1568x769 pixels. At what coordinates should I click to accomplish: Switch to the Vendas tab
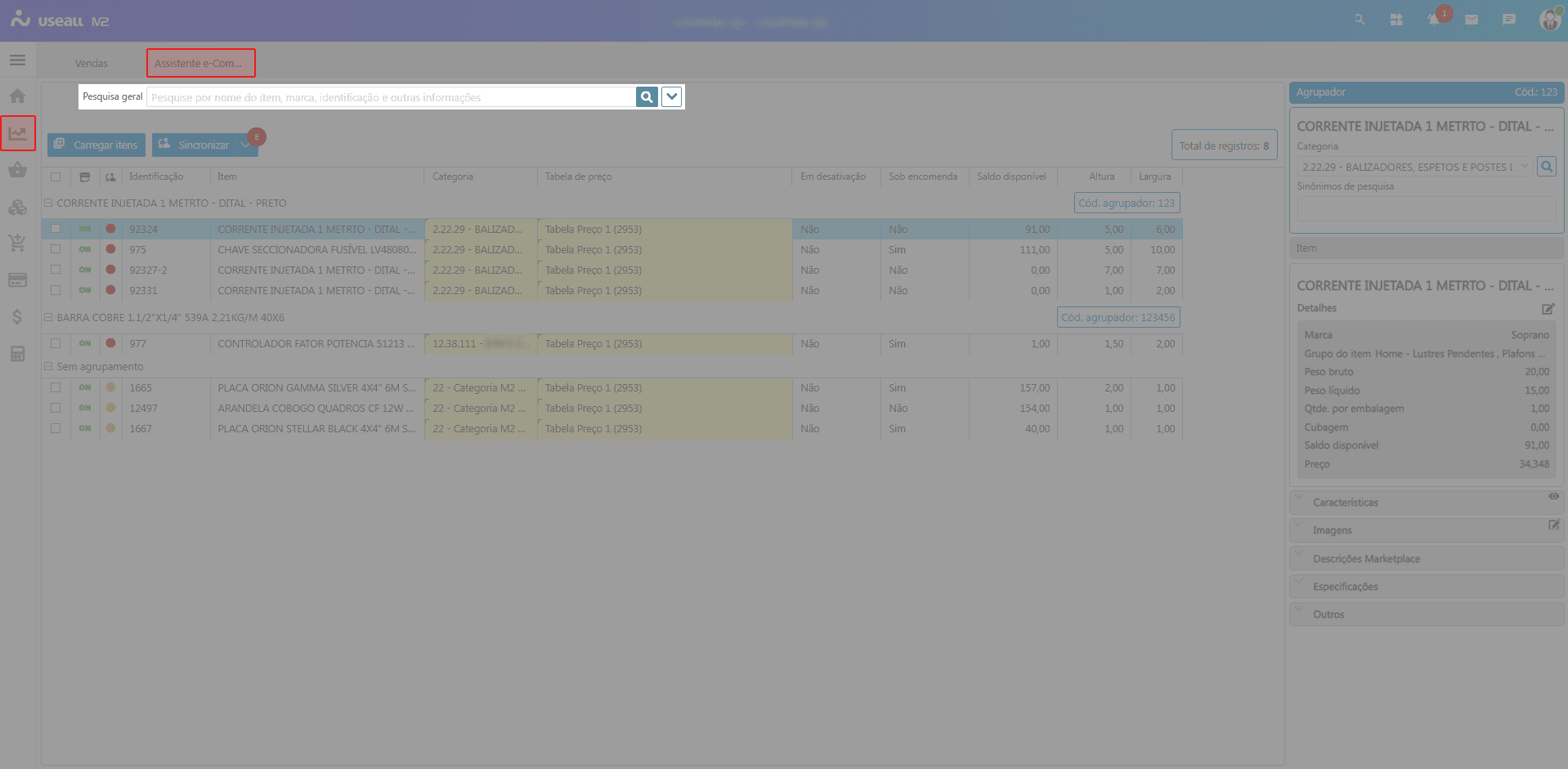[x=92, y=64]
